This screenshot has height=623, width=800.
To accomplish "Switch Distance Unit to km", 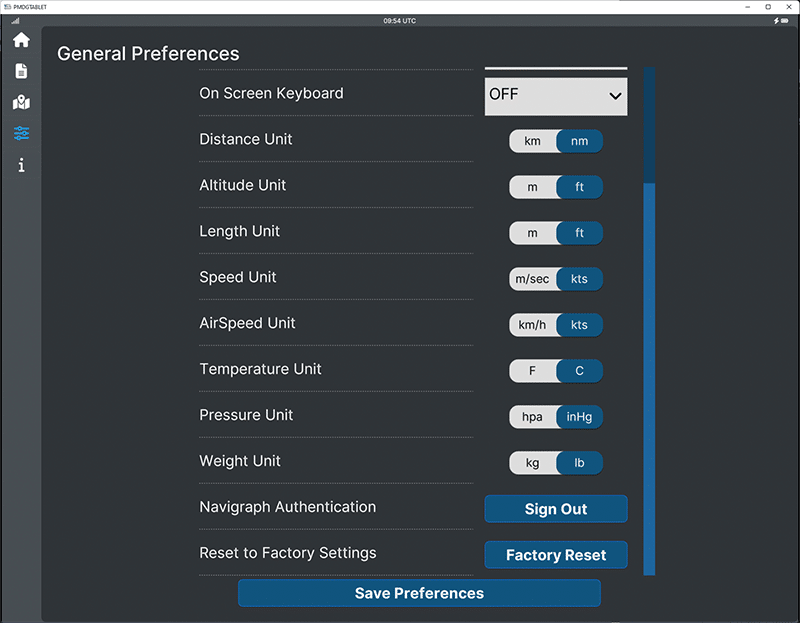I will point(532,141).
